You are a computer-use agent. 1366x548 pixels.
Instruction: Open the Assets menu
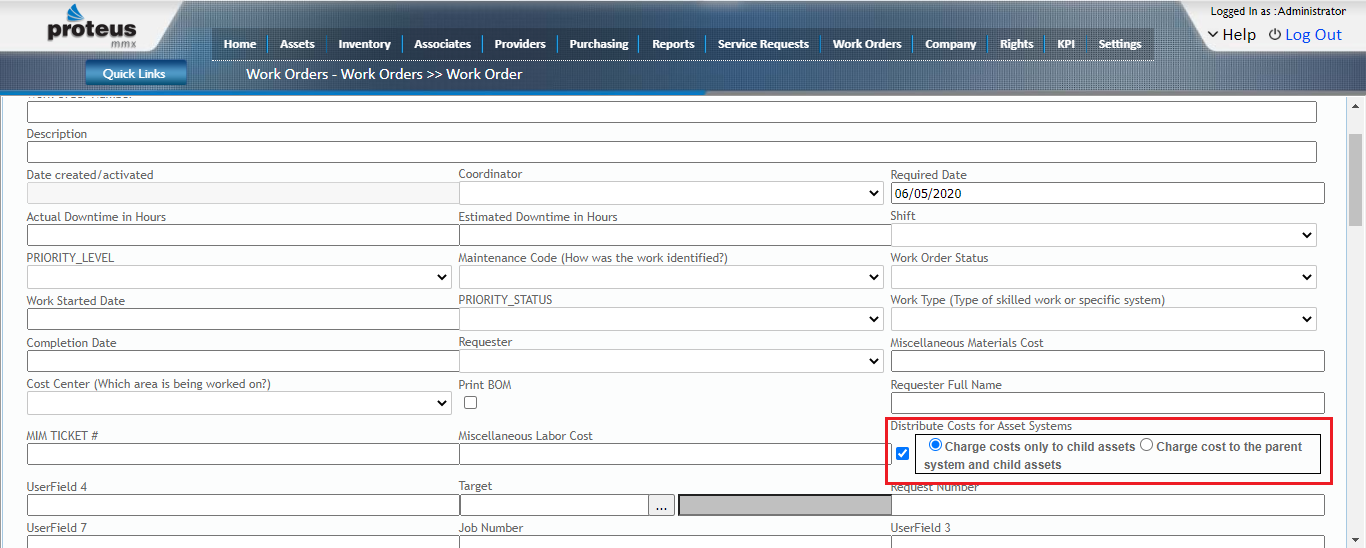click(297, 44)
